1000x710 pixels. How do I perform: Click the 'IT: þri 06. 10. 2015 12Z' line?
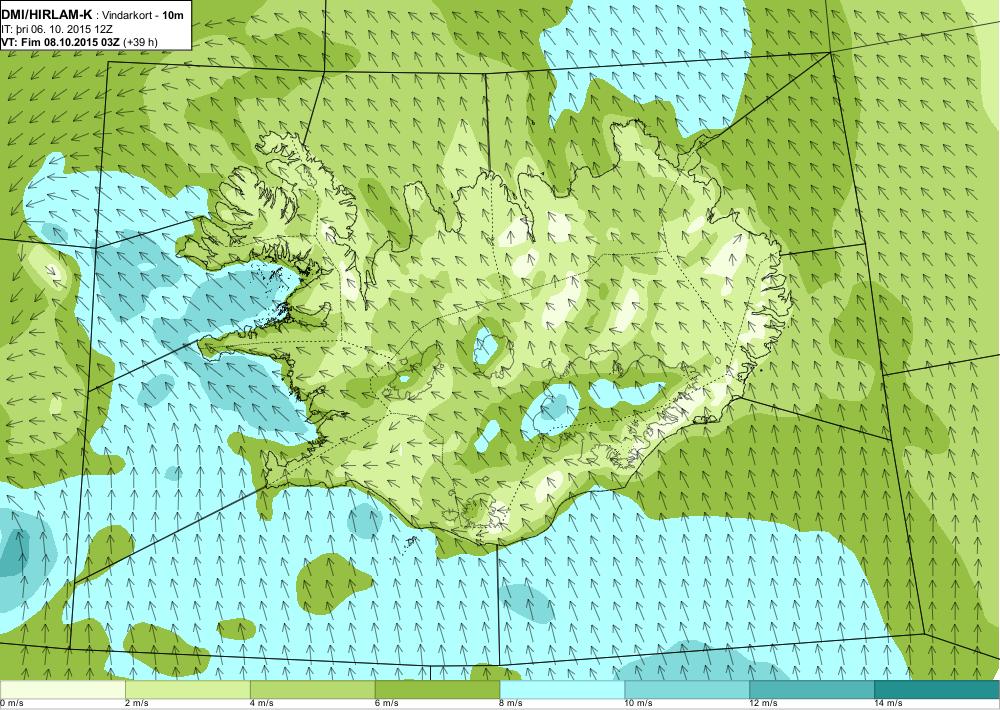57,29
